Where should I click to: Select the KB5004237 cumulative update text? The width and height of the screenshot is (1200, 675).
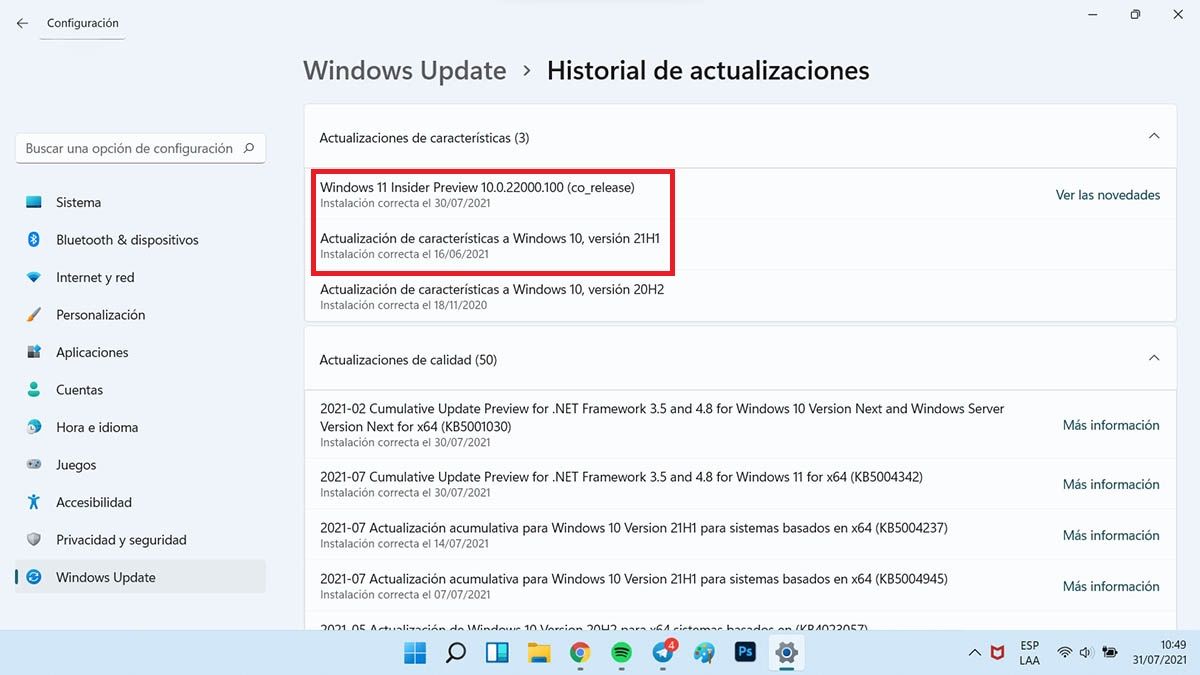point(634,527)
